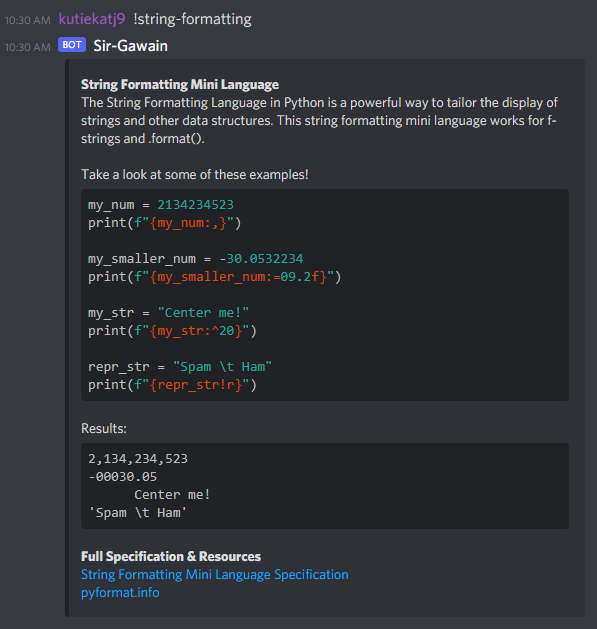597x629 pixels.
Task: Click the !string-formatting command message text
Action: point(192,19)
